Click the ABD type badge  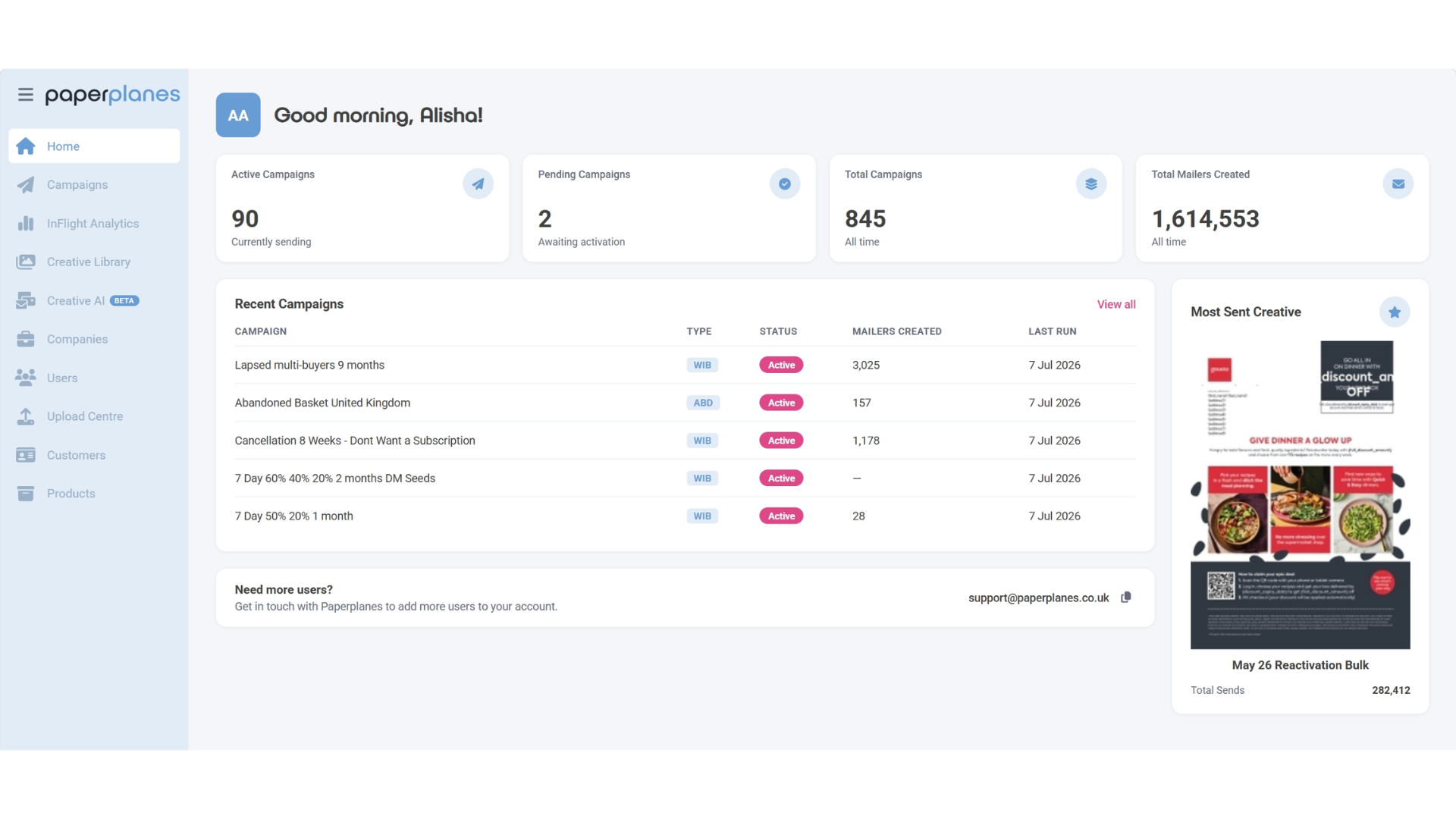703,403
